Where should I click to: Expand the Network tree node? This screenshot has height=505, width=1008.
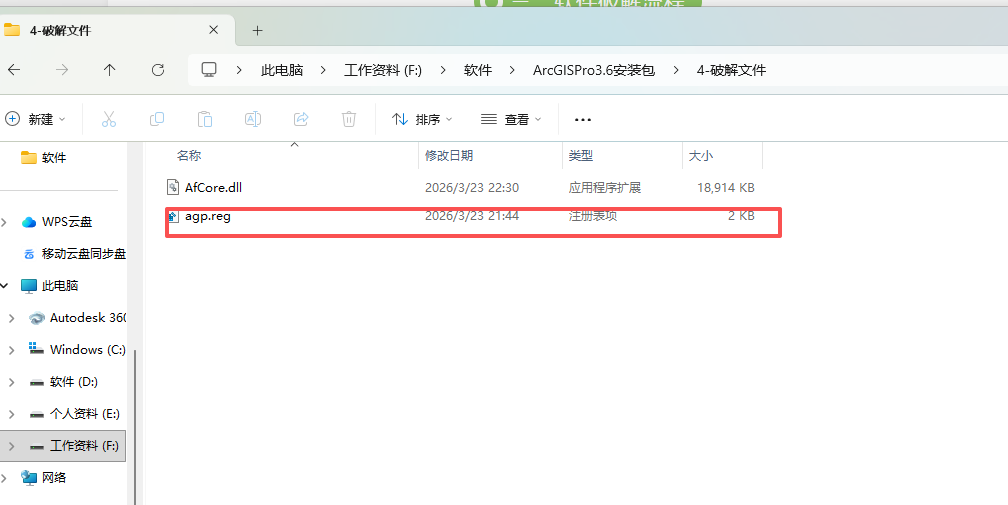click(6, 478)
